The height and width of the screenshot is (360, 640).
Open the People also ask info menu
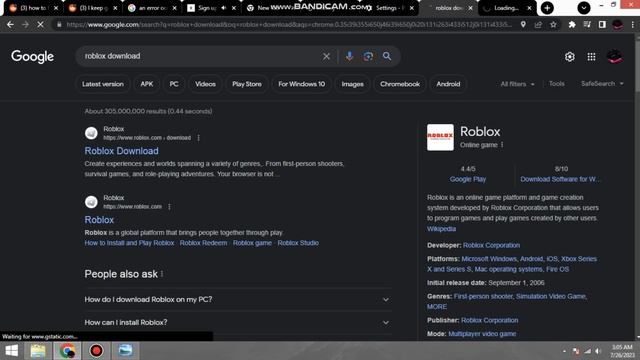tap(162, 274)
